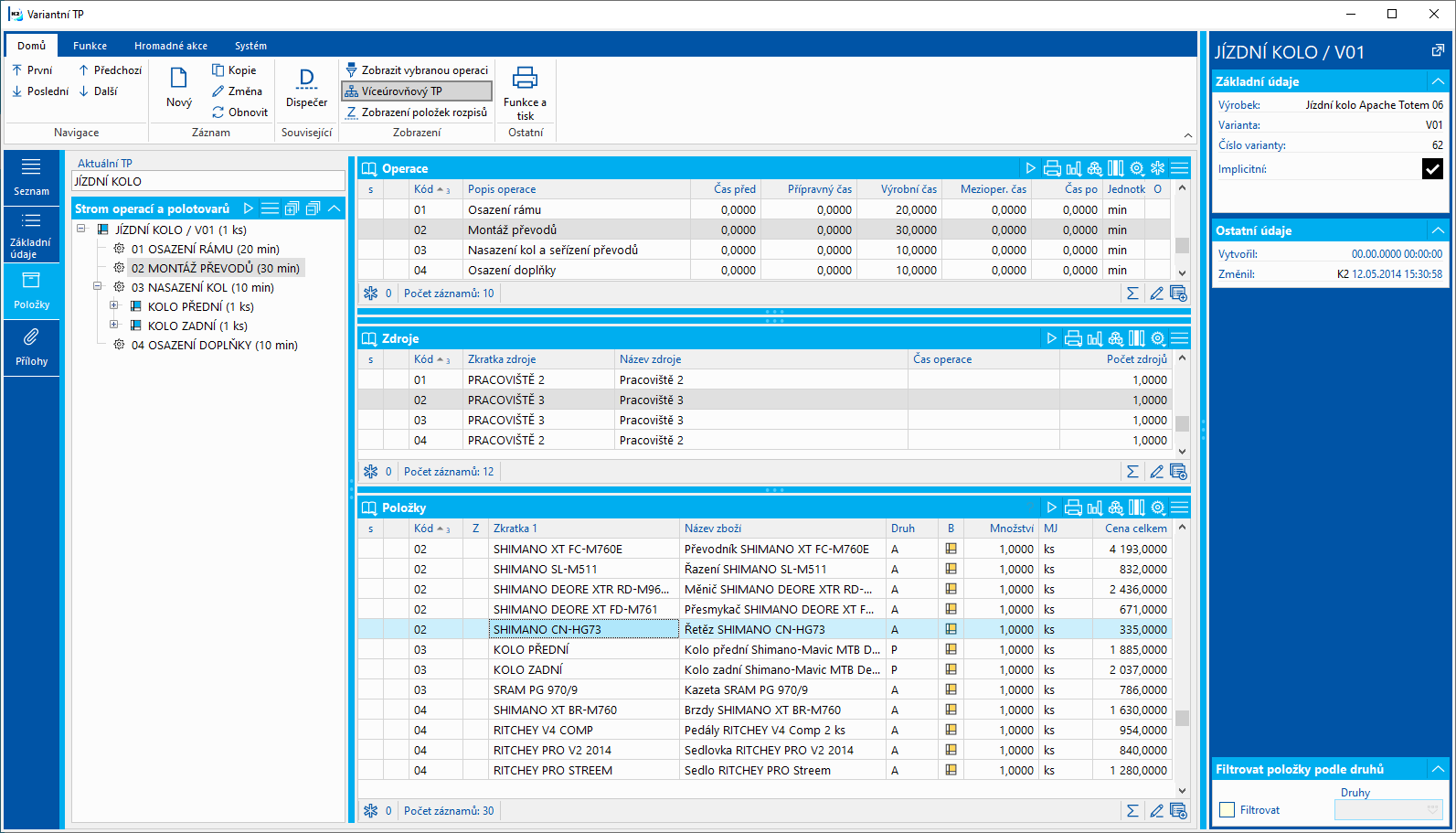Jump to the last record with Poslední
Image resolution: width=1456 pixels, height=833 pixels.
tap(40, 91)
